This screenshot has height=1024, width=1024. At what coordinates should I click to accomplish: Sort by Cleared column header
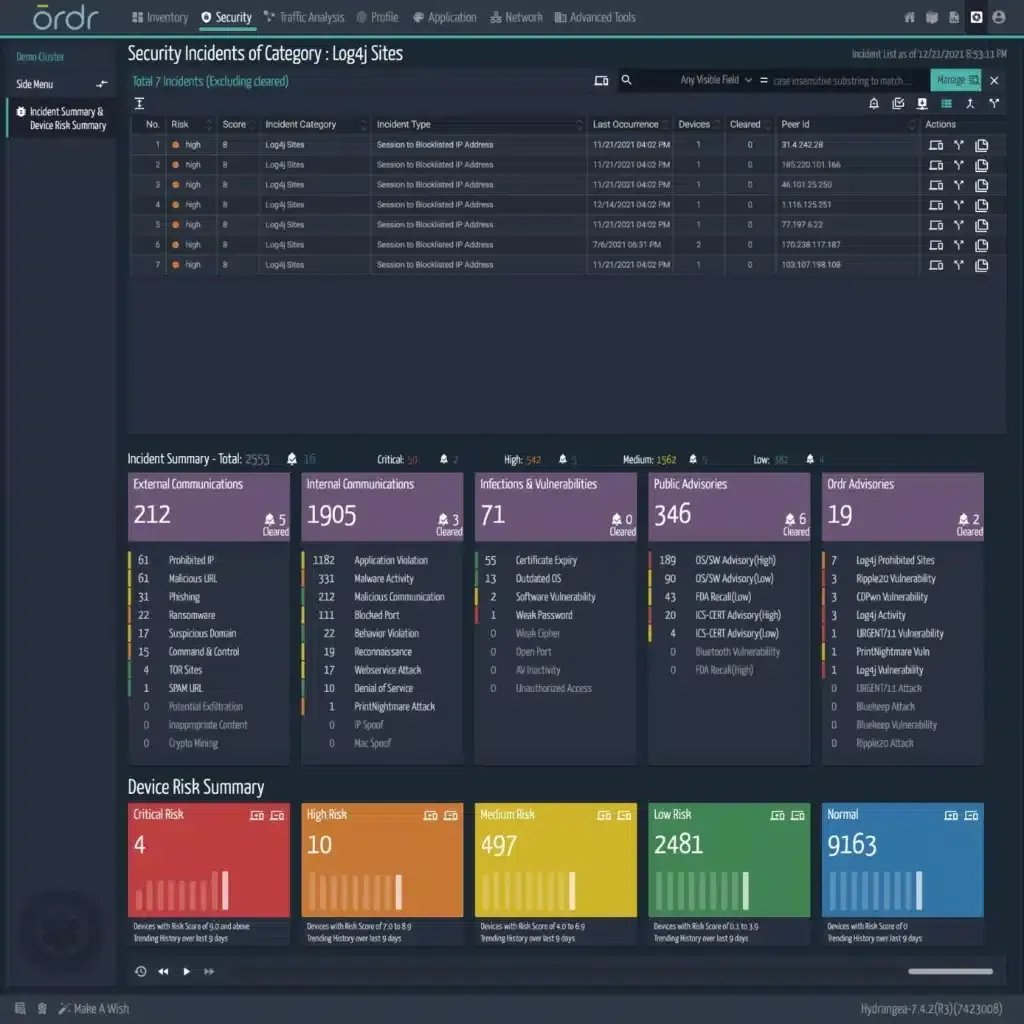[x=749, y=124]
